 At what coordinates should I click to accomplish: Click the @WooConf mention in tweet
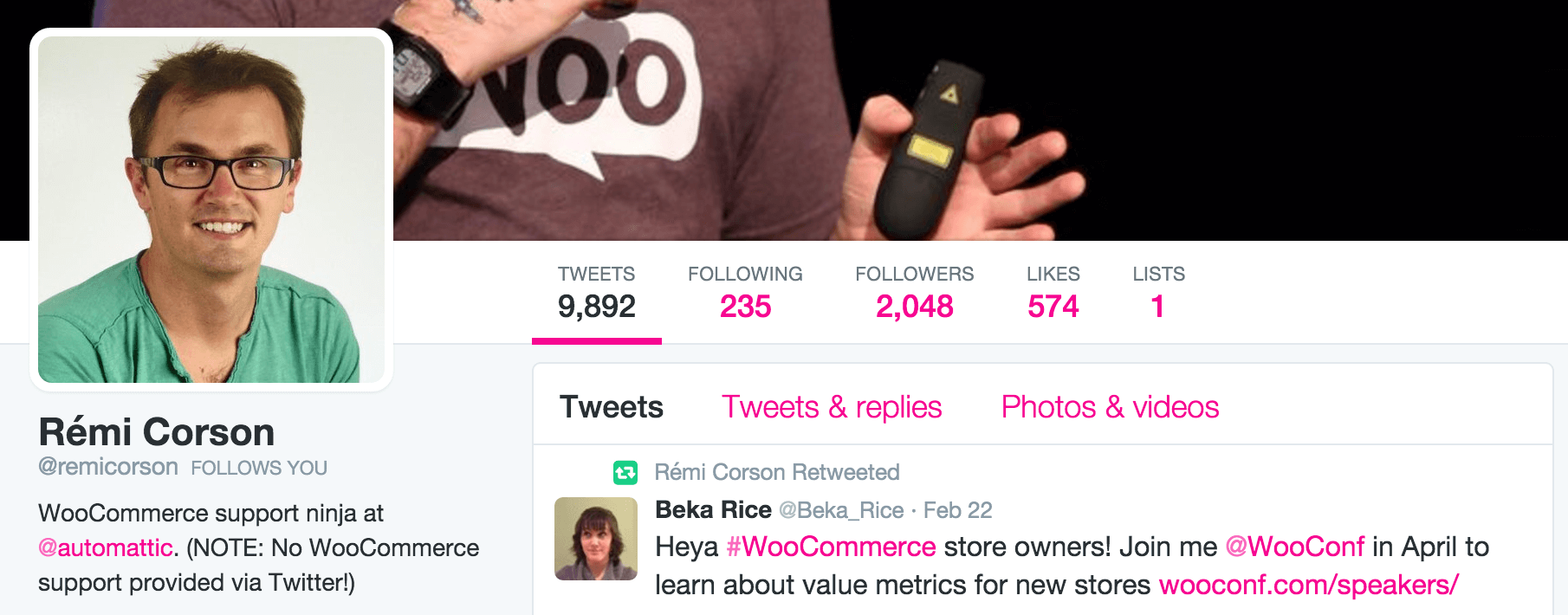1294,547
